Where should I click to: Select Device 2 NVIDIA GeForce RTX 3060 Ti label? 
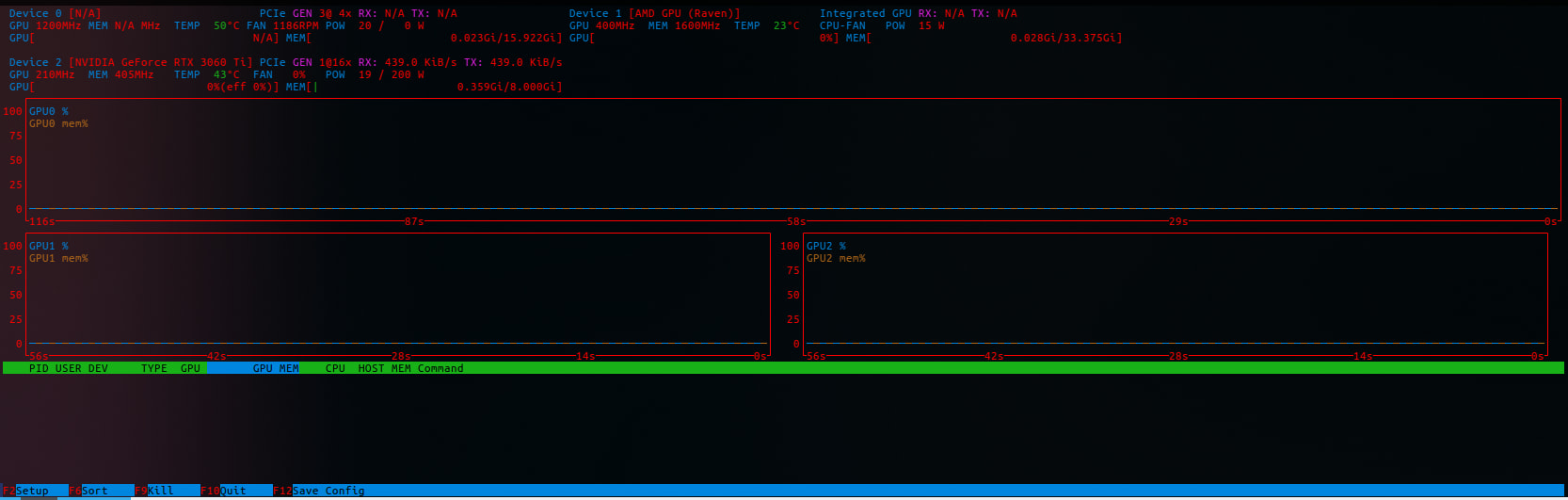131,62
